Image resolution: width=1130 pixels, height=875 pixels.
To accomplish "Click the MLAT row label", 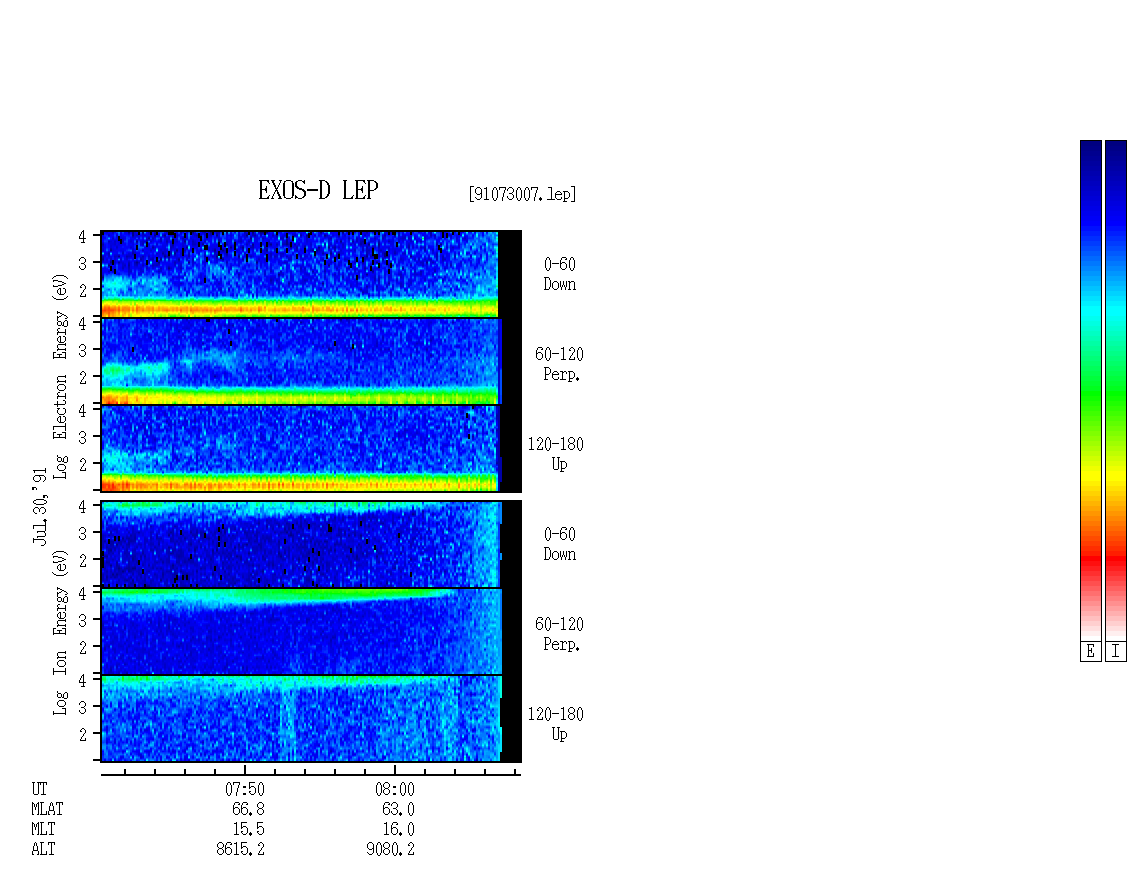I will coord(47,809).
